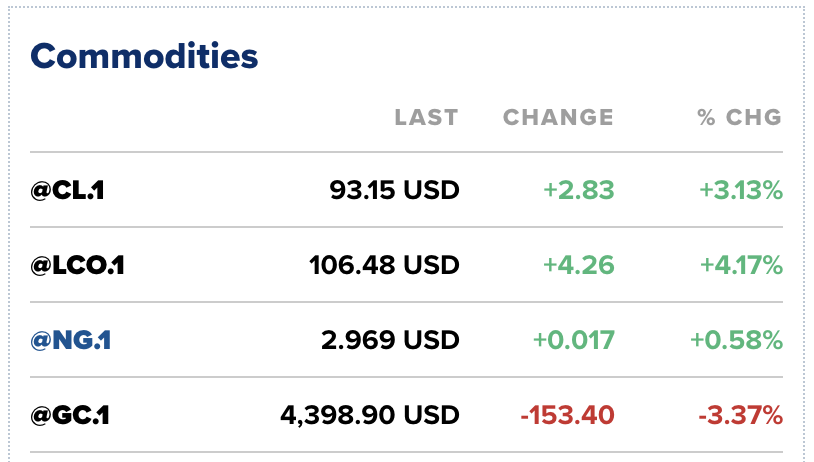Open the @NG.1 natural gas link
Screen dimensions: 814x462
(71, 341)
